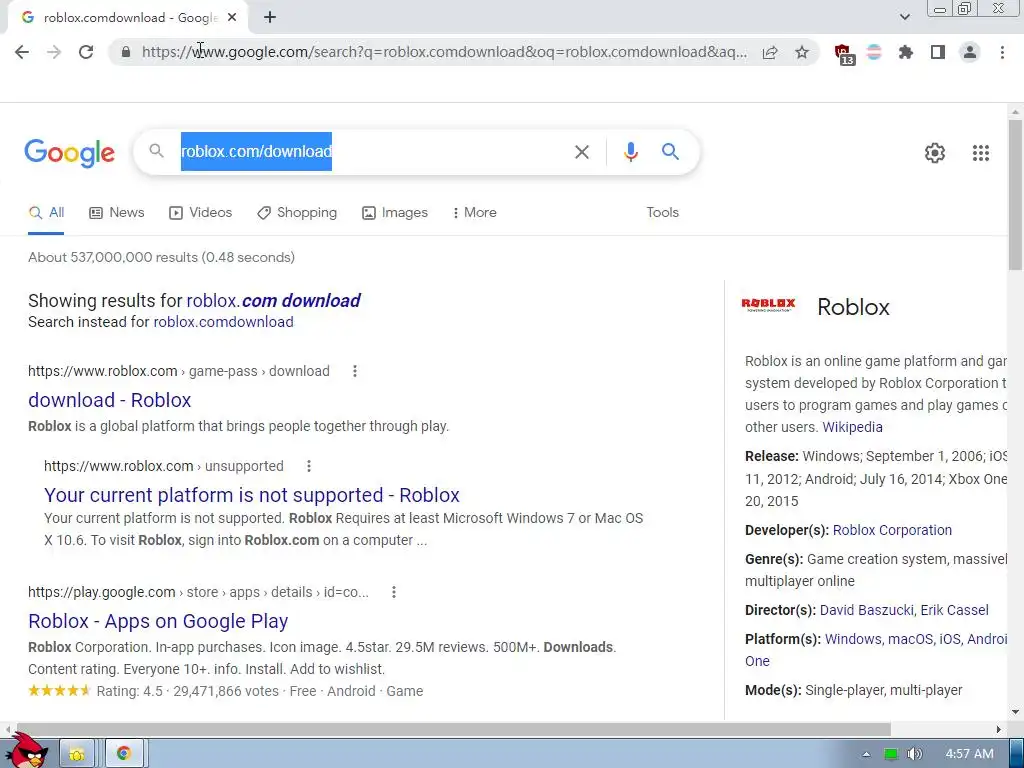Show hidden tray icons arrow
This screenshot has height=768, width=1024.
click(x=867, y=754)
